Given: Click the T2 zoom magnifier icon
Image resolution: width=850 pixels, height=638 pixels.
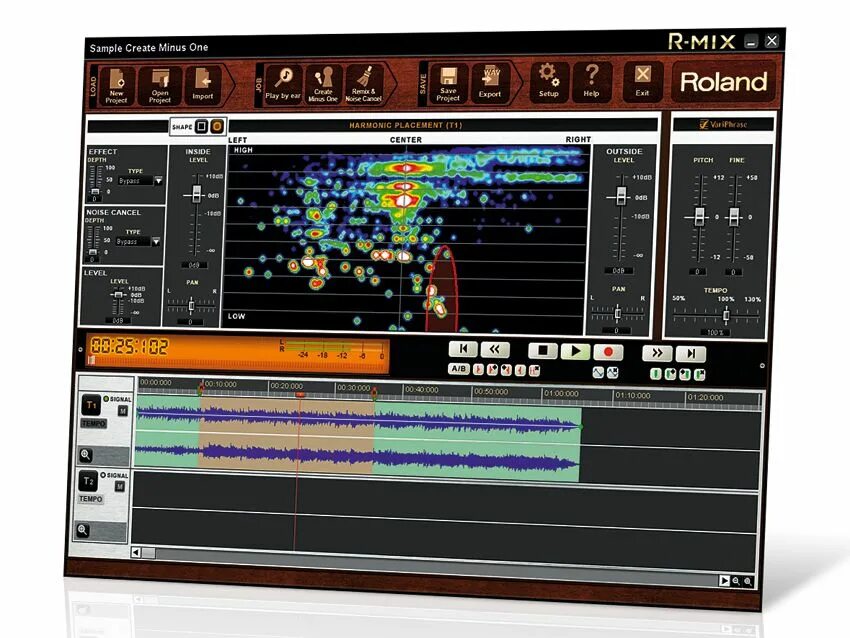Looking at the screenshot, I should pos(82,530).
